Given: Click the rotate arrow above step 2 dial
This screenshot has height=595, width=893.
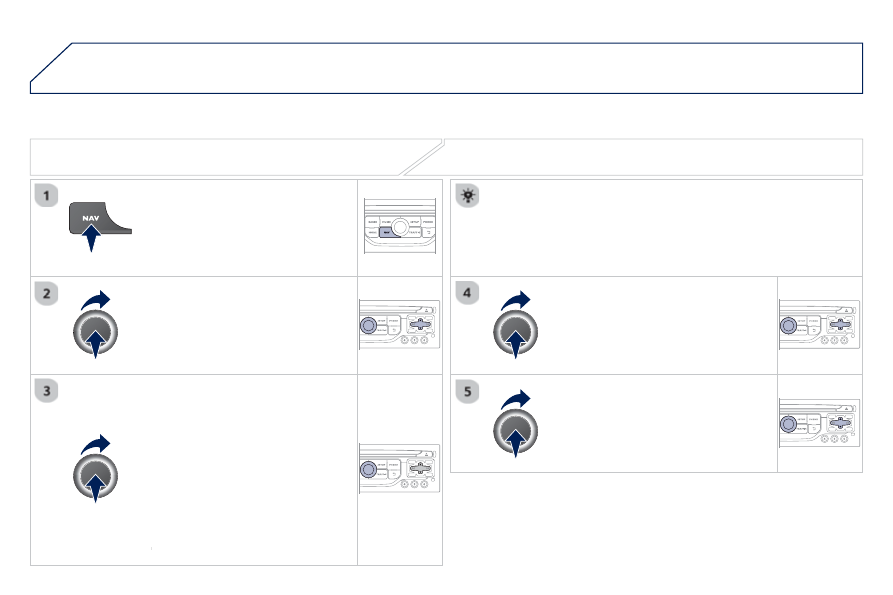Looking at the screenshot, I should tap(95, 300).
